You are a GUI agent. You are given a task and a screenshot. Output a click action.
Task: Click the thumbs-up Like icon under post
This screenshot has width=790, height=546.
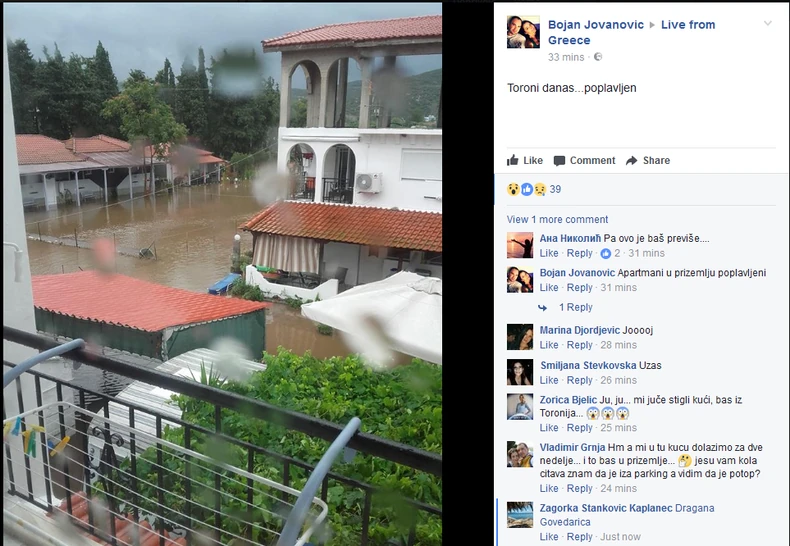point(512,160)
